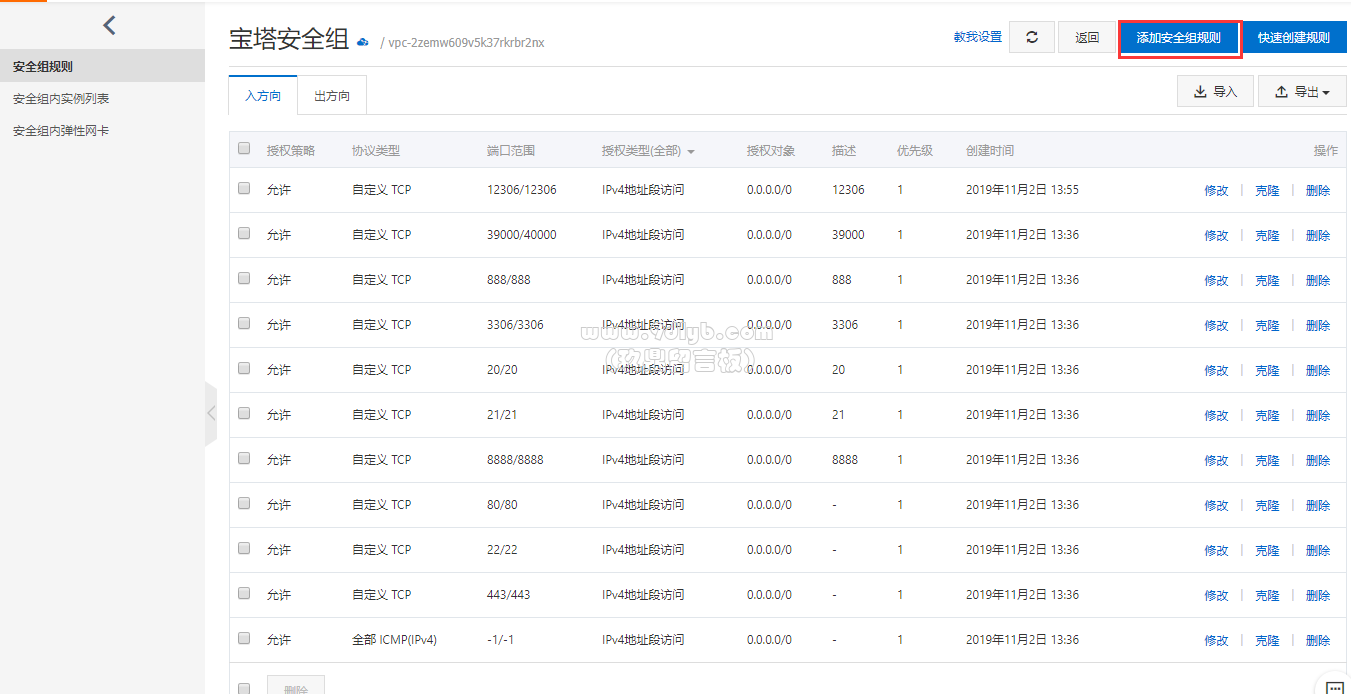1351x694 pixels.
Task: Click the 8888 description cell
Action: point(845,459)
